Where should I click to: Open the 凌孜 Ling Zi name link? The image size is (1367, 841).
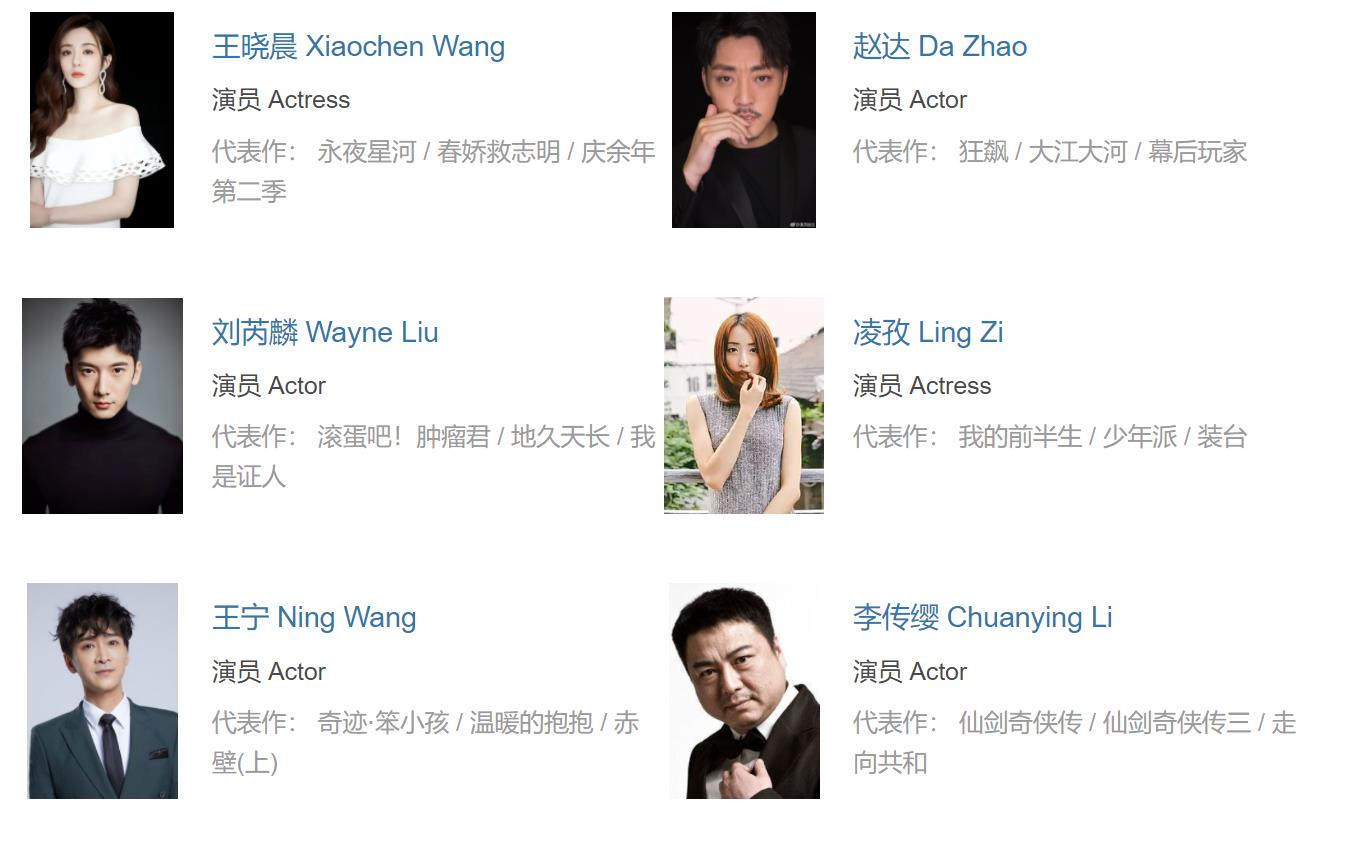[x=928, y=332]
